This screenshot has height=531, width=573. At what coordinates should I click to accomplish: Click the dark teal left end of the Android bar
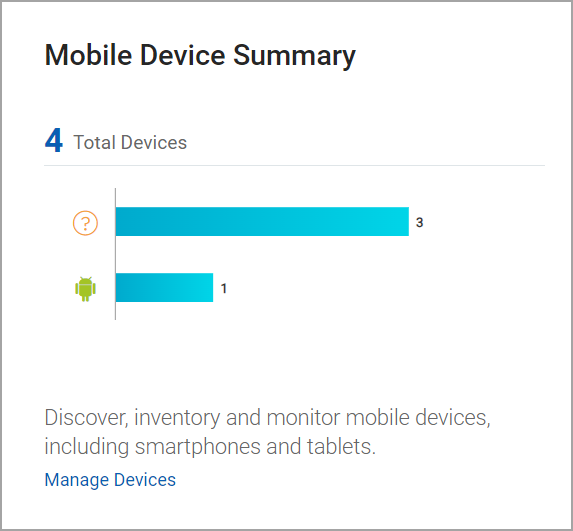[x=126, y=288]
